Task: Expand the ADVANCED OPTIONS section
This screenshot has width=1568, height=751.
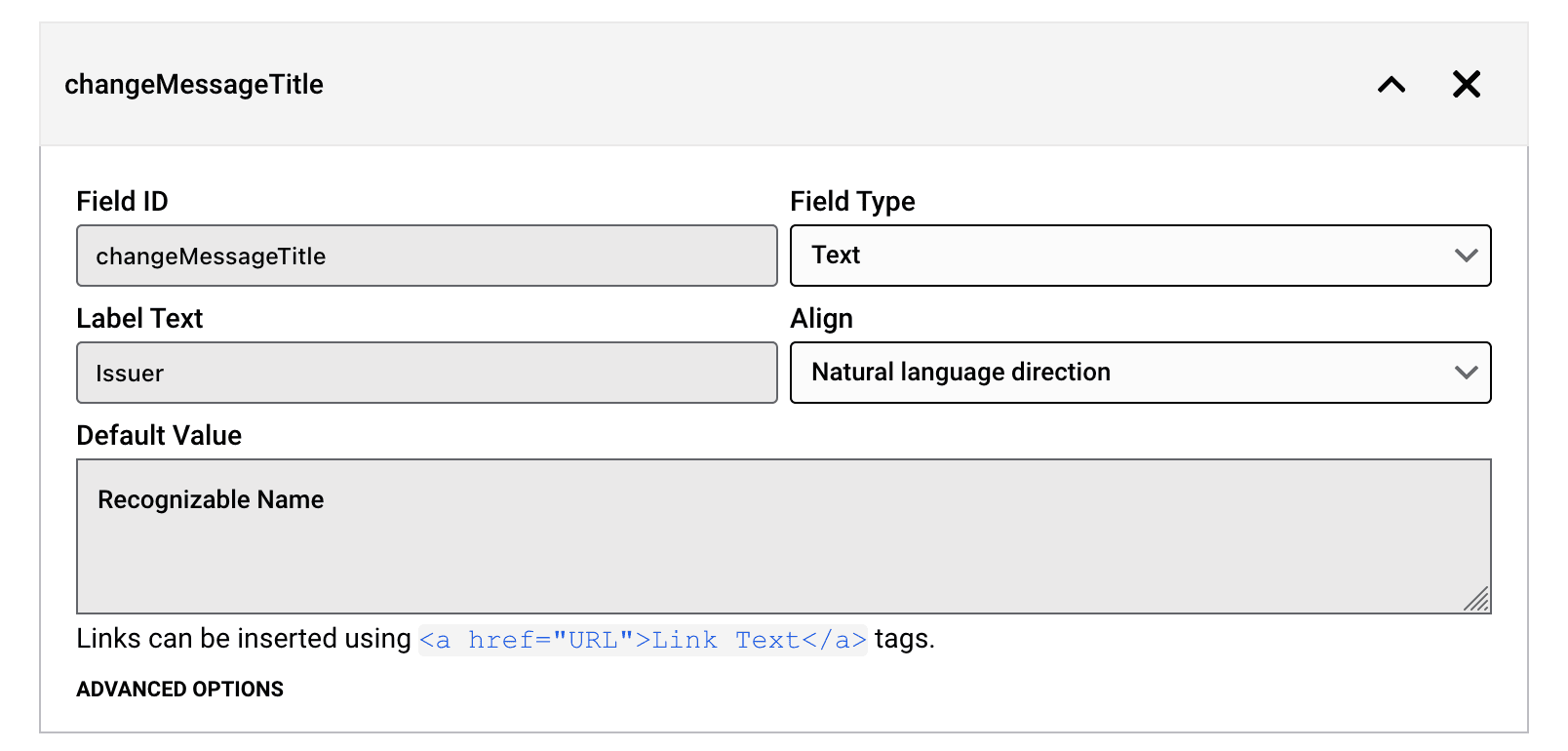Action: 180,690
